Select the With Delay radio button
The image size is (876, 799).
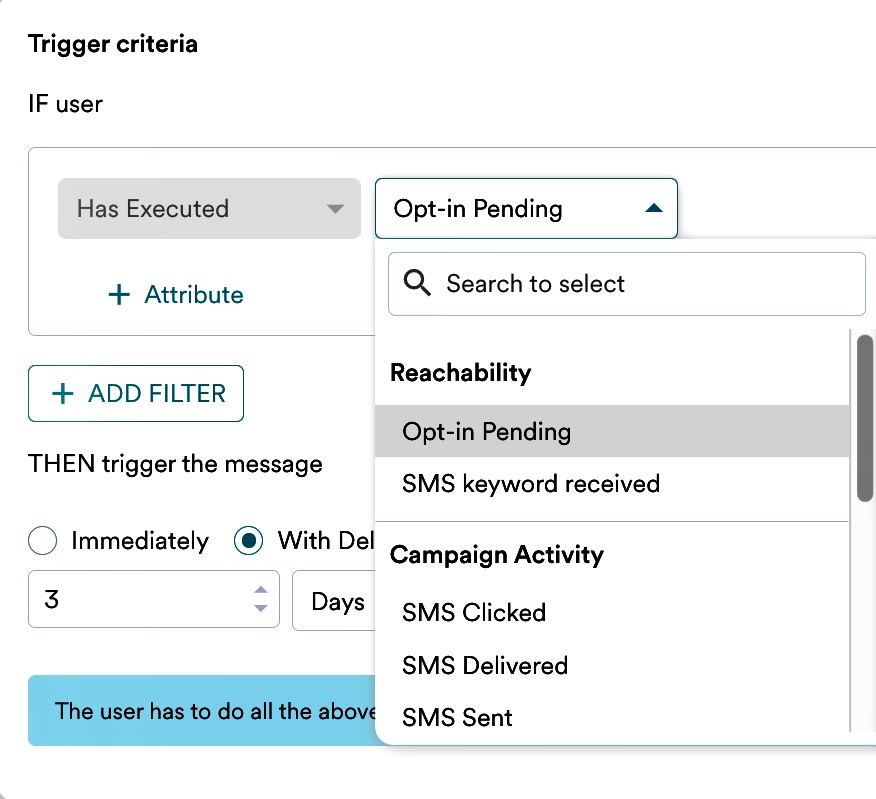[248, 542]
